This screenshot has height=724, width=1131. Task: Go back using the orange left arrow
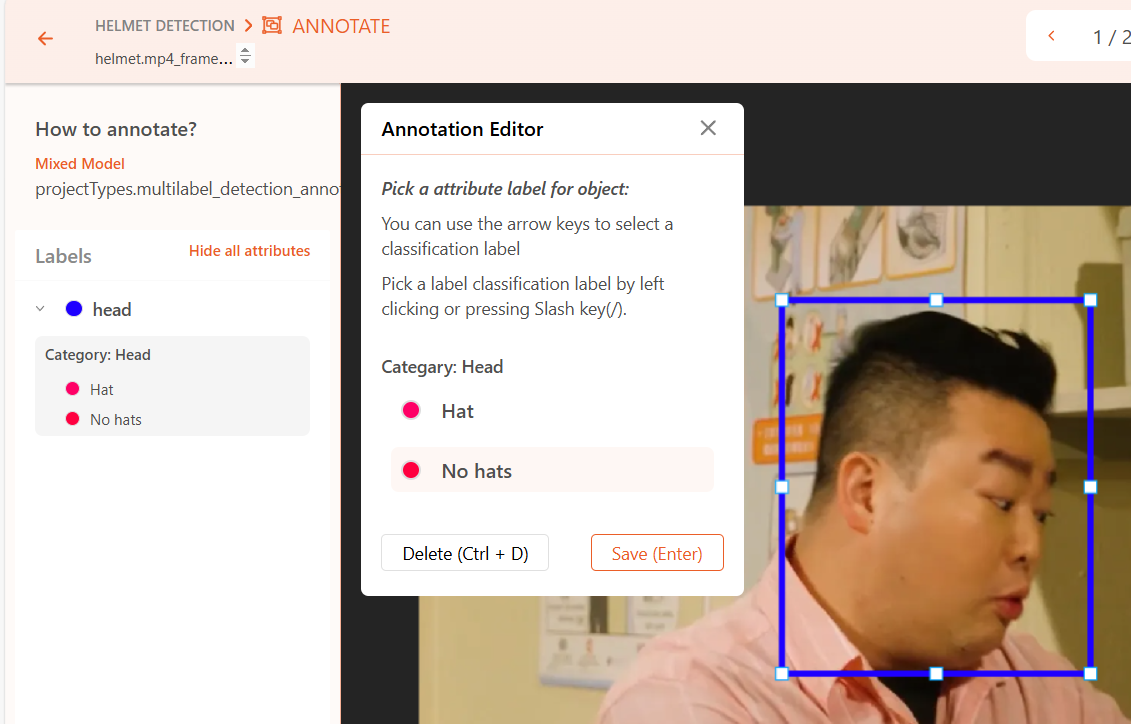point(45,38)
